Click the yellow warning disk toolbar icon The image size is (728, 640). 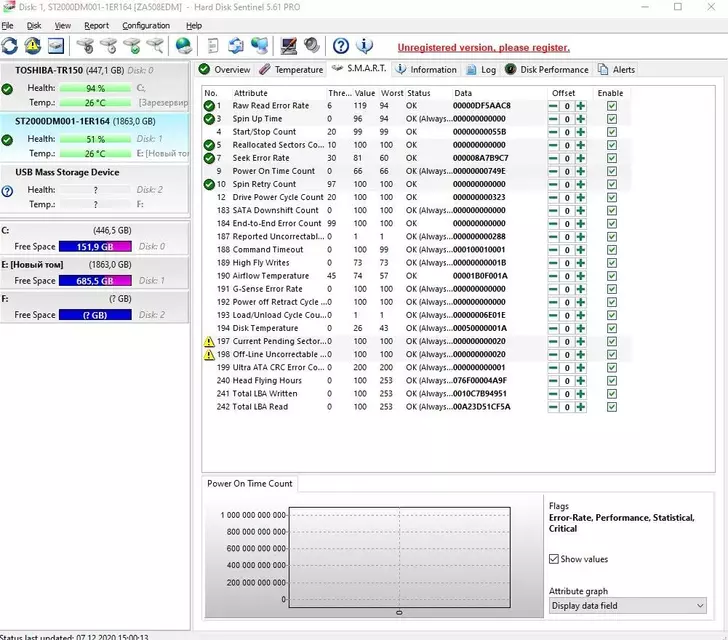pyautogui.click(x=32, y=46)
